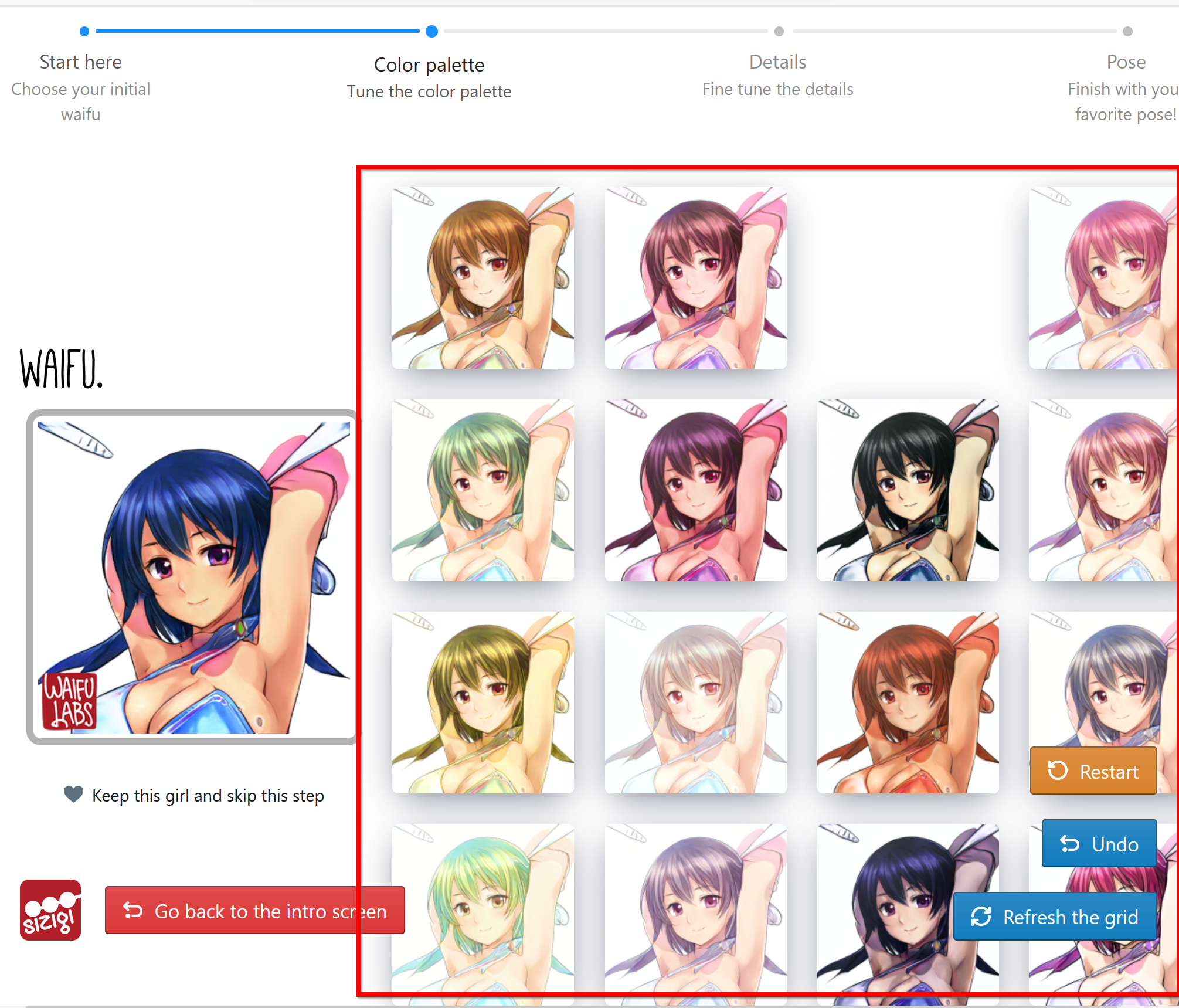Click the Details step dot

[x=779, y=31]
